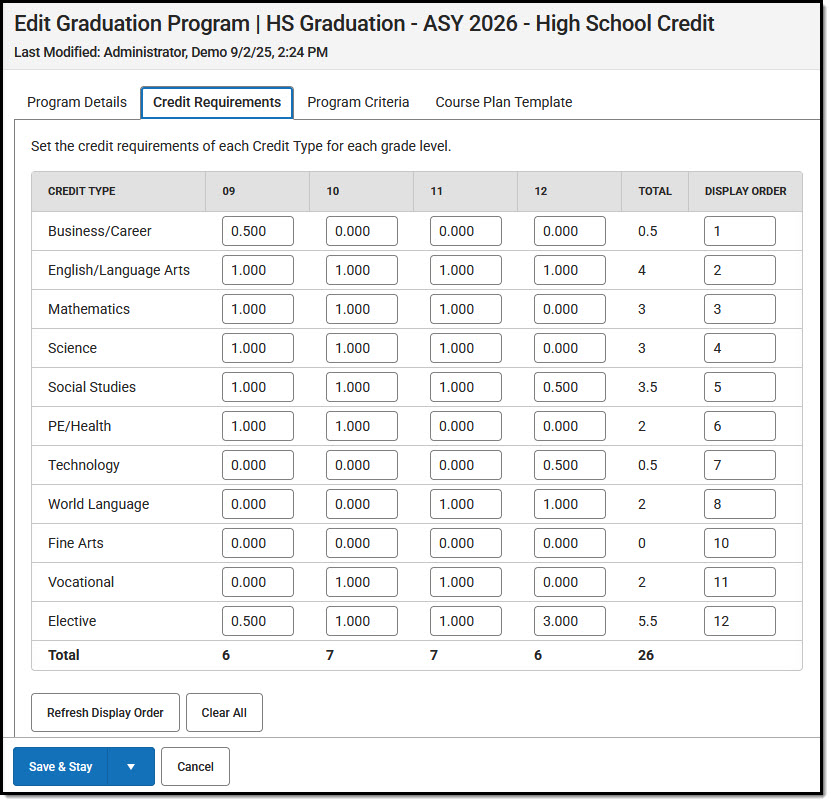Click the grand total value 26
Screen dimensions: 831x803
646,655
